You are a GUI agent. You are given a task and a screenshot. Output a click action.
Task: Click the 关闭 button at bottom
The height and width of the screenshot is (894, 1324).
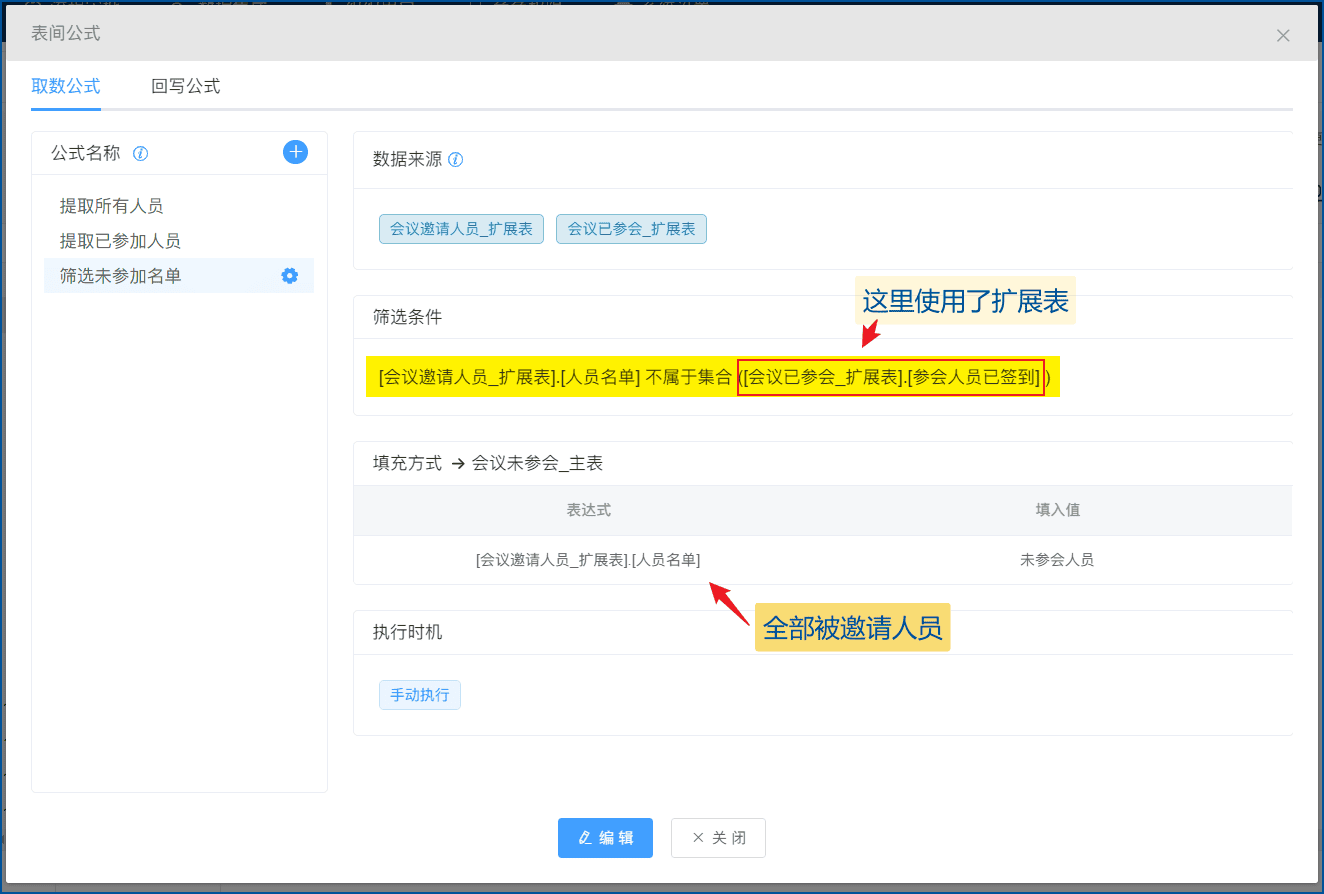(718, 838)
